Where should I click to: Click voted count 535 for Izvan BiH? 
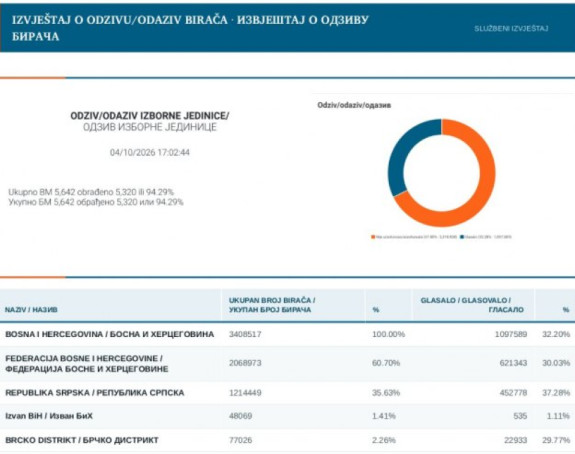pyautogui.click(x=520, y=416)
